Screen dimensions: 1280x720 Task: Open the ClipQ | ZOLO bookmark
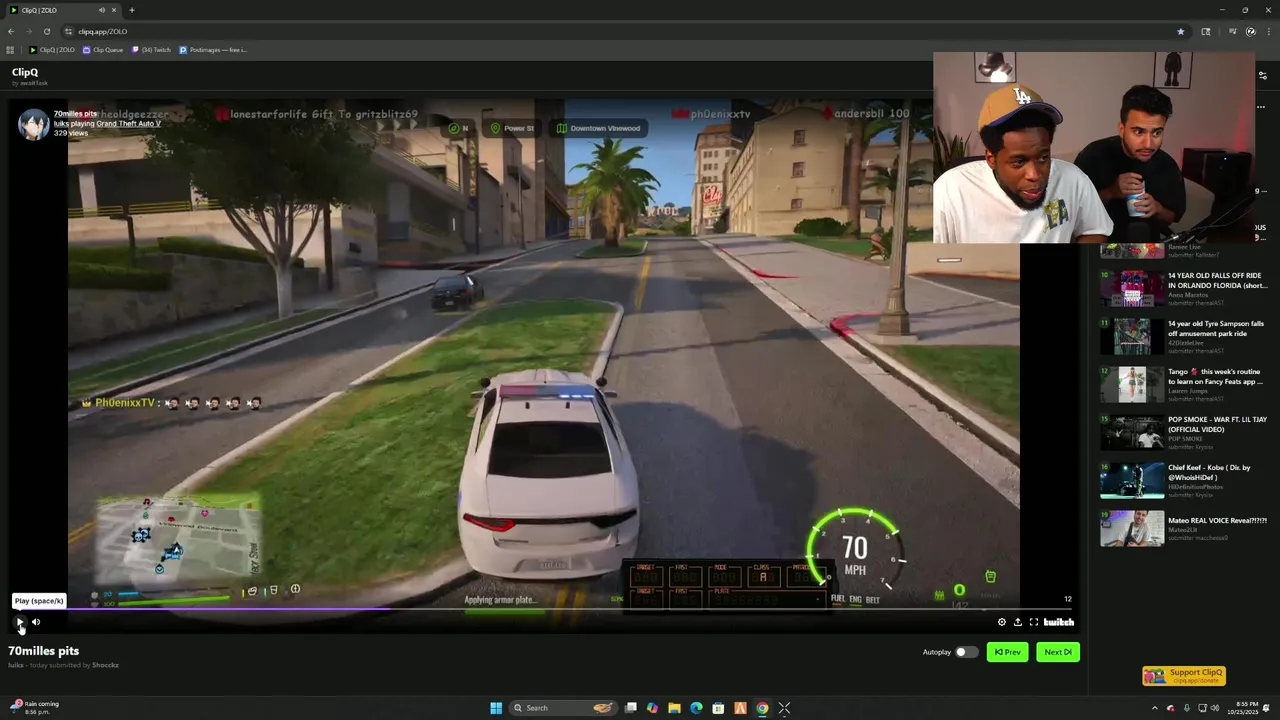tap(52, 49)
